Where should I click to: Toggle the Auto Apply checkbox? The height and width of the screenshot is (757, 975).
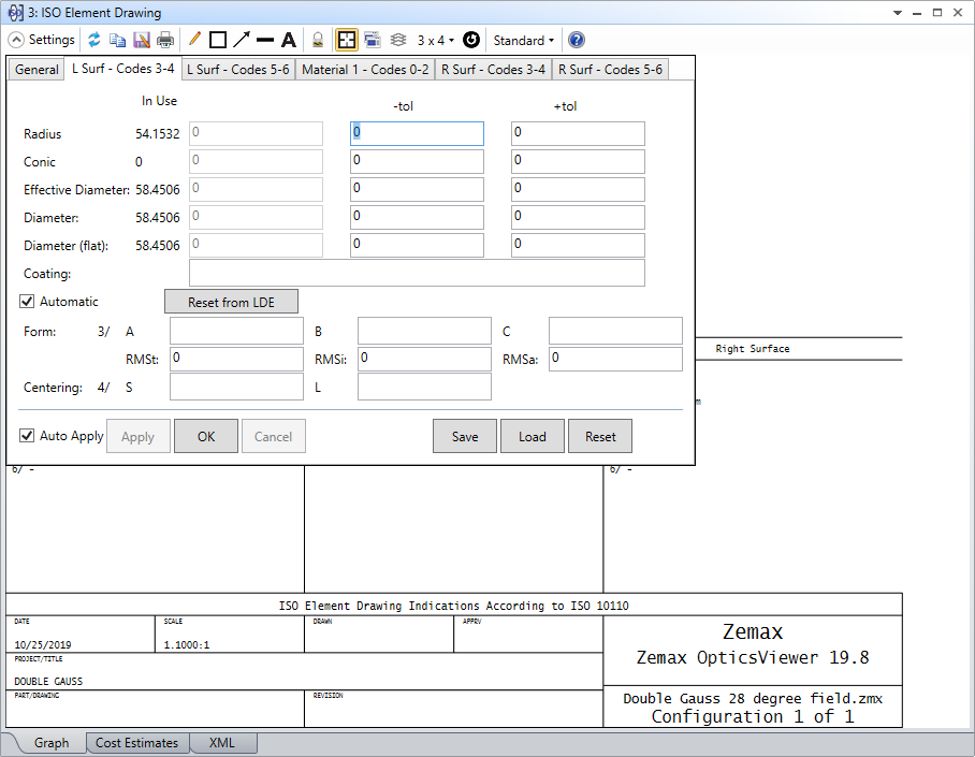pos(27,436)
